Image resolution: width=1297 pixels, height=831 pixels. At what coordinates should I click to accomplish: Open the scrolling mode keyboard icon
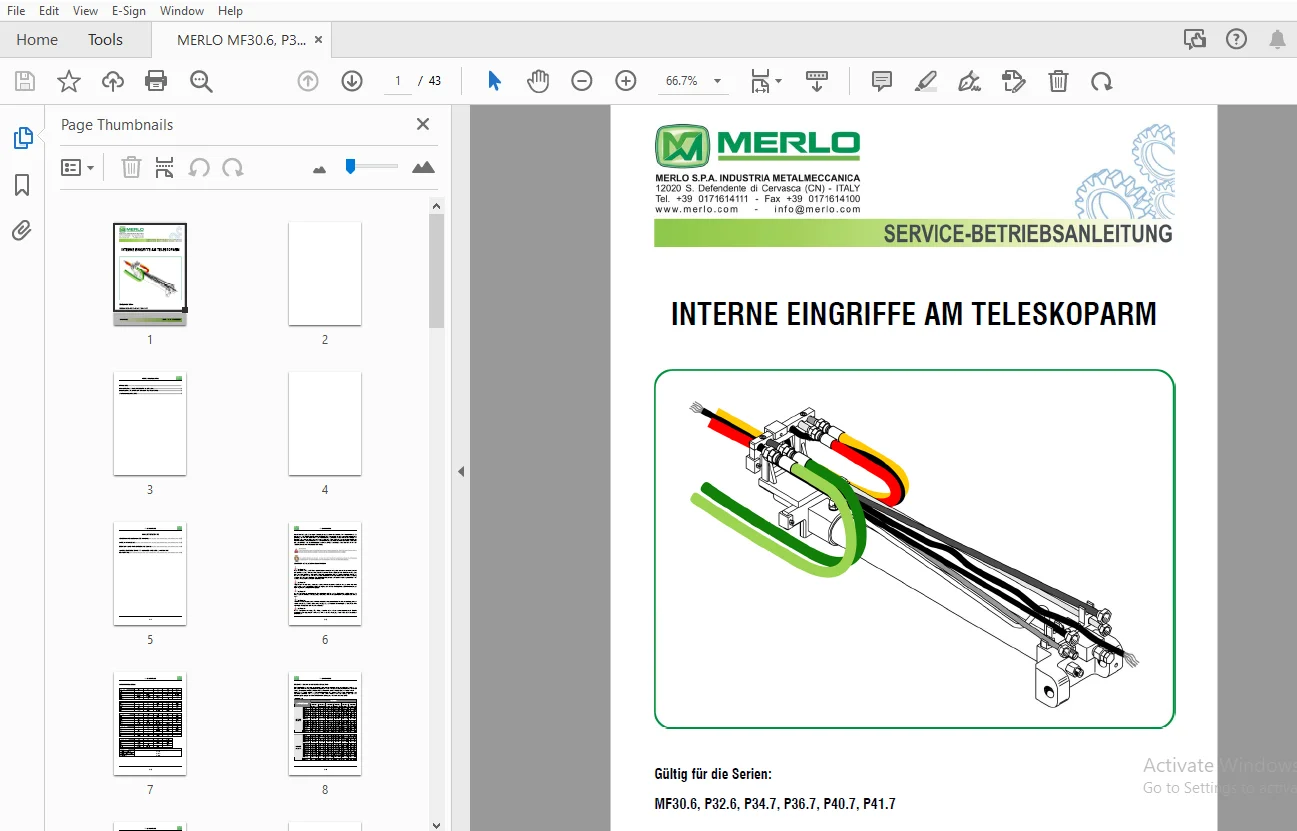(x=817, y=81)
